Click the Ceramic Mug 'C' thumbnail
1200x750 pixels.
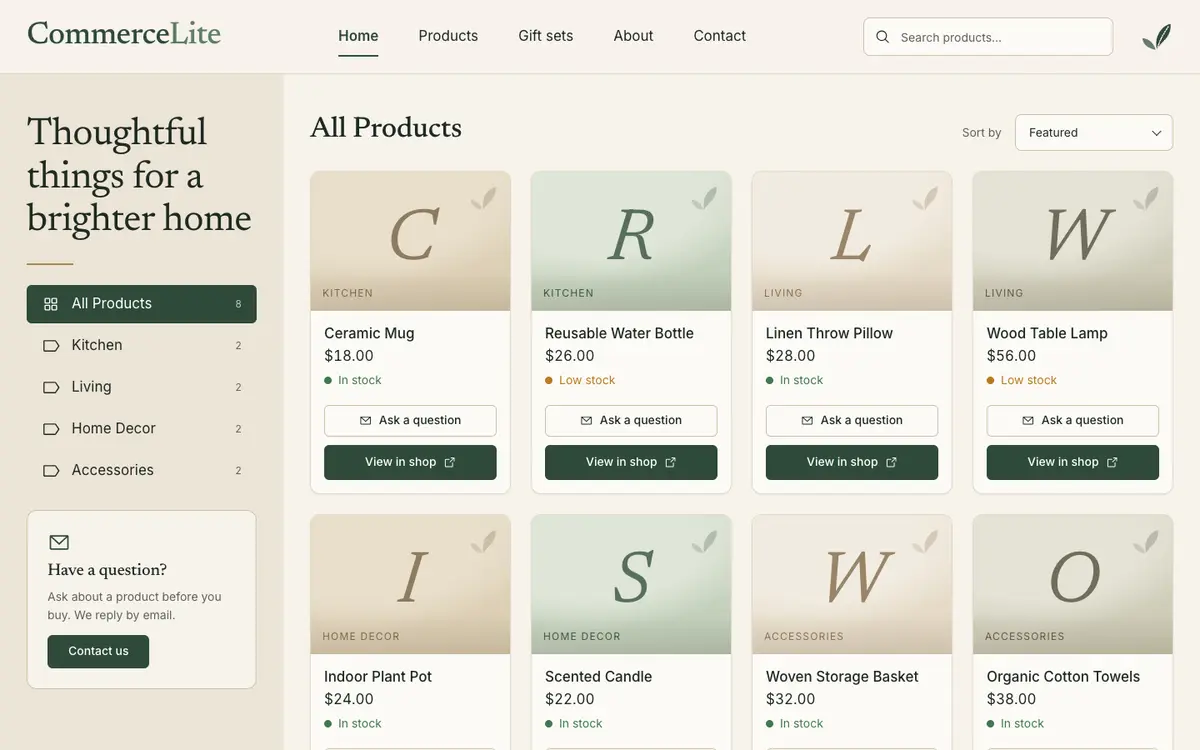pos(410,241)
